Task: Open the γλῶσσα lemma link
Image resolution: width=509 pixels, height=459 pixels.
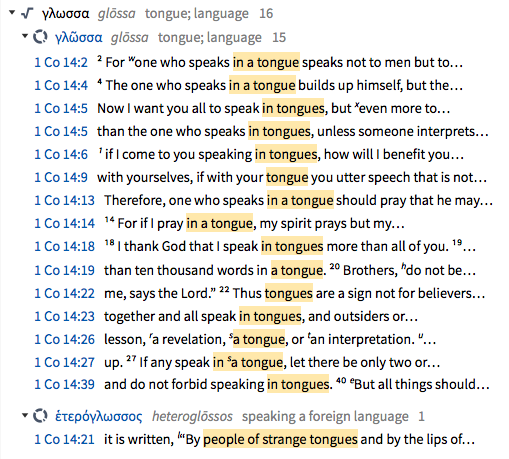Action: coord(78,37)
